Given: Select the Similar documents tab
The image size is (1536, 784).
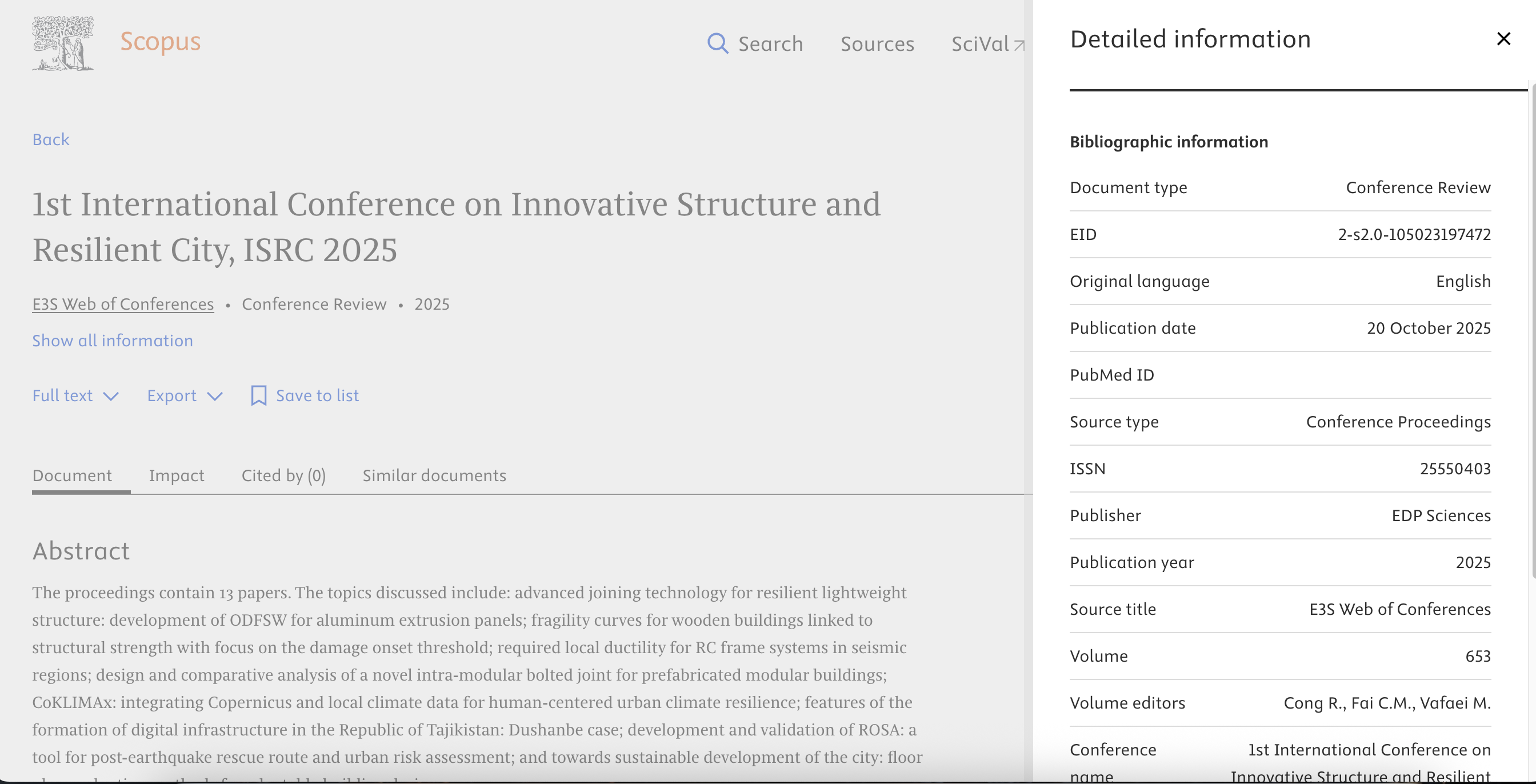Looking at the screenshot, I should click(434, 475).
